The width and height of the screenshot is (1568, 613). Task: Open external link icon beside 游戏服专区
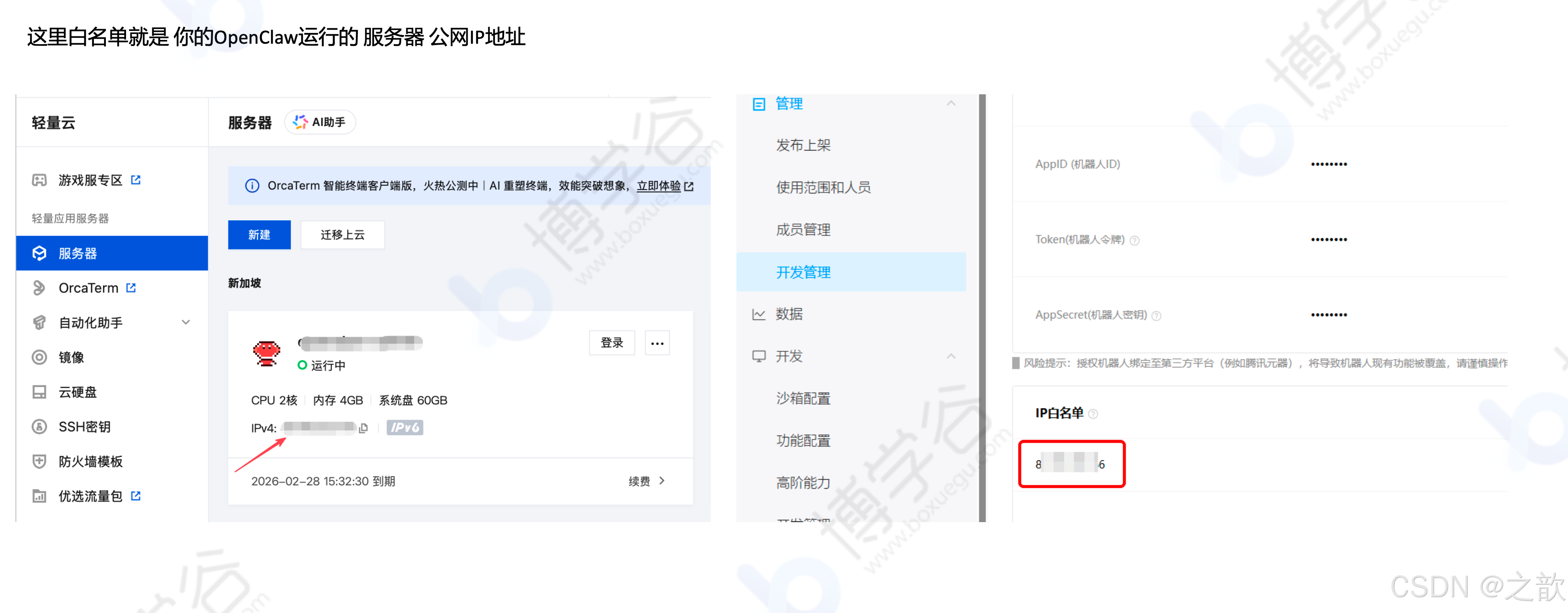pos(136,180)
